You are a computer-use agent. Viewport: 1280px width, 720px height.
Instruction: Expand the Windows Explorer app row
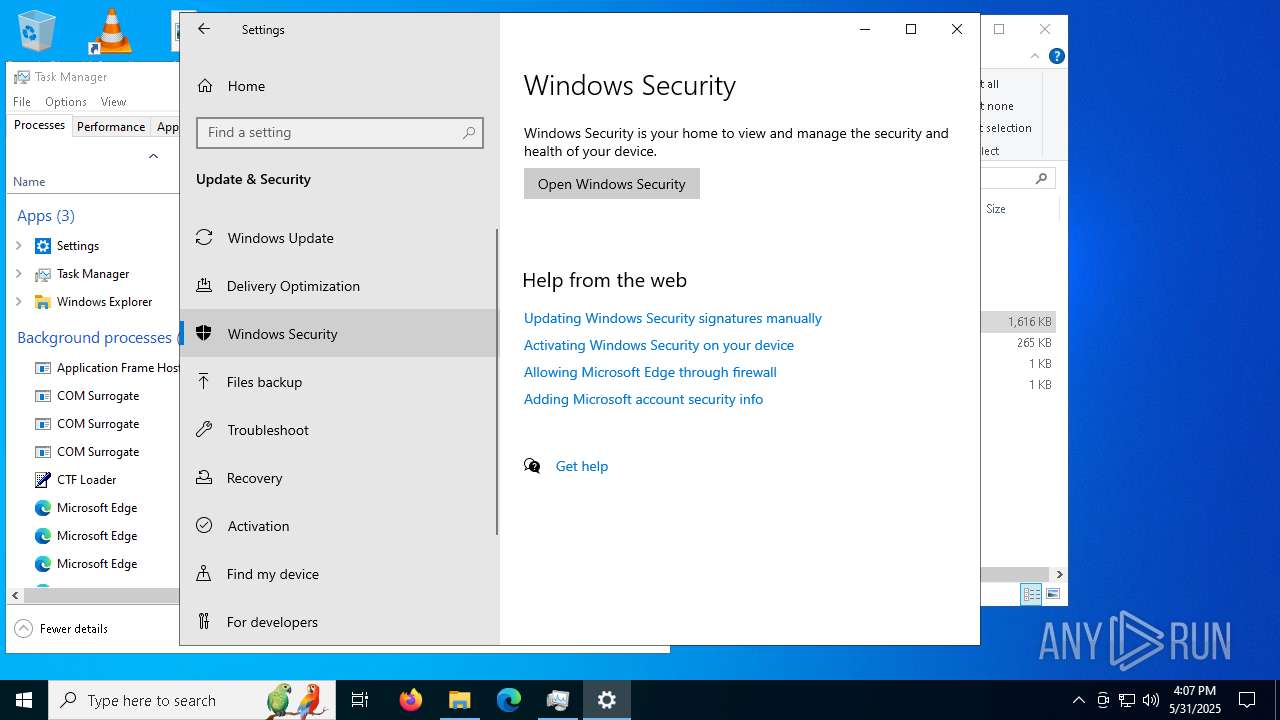[x=18, y=302]
